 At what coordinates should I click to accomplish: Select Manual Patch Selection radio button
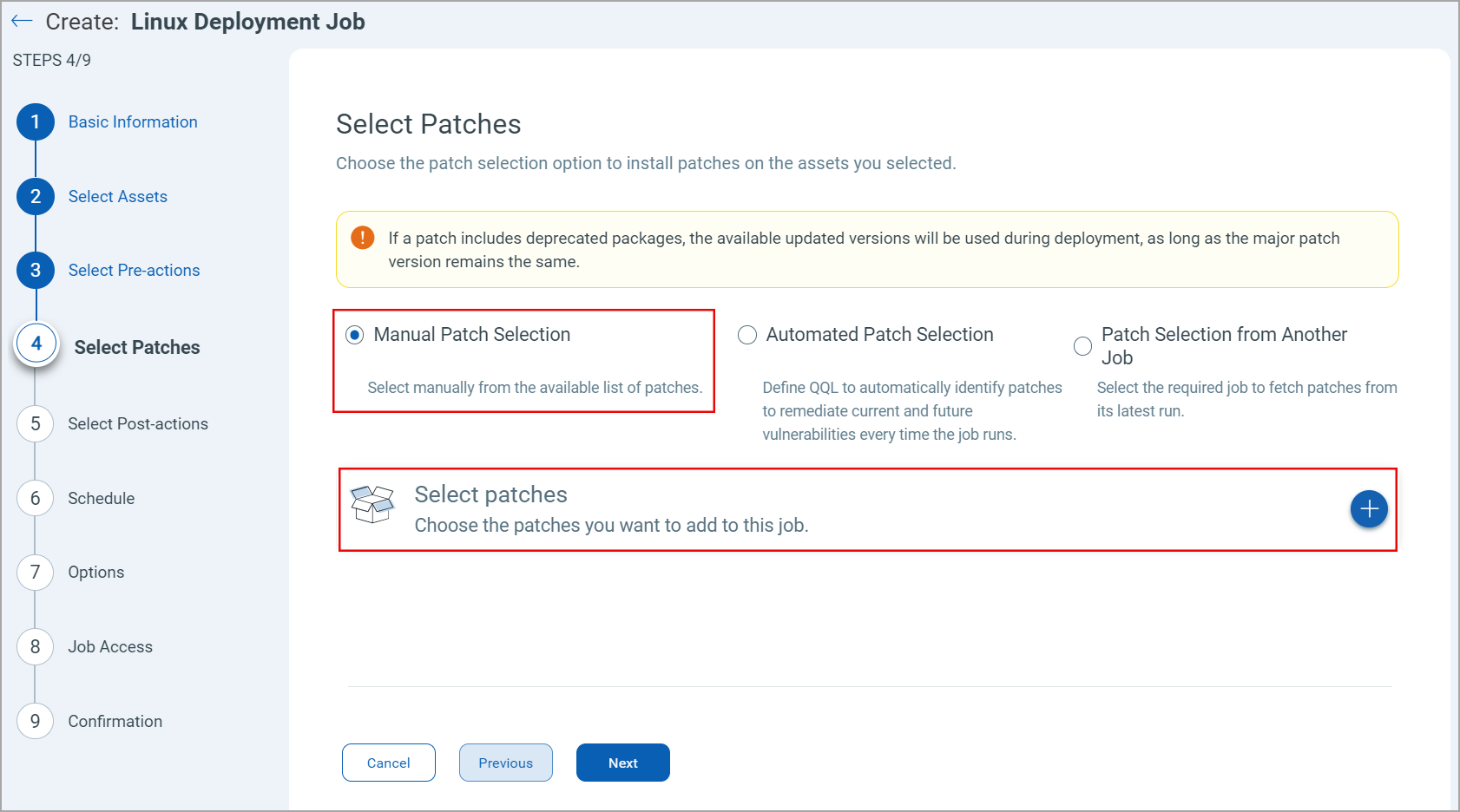pyautogui.click(x=355, y=335)
